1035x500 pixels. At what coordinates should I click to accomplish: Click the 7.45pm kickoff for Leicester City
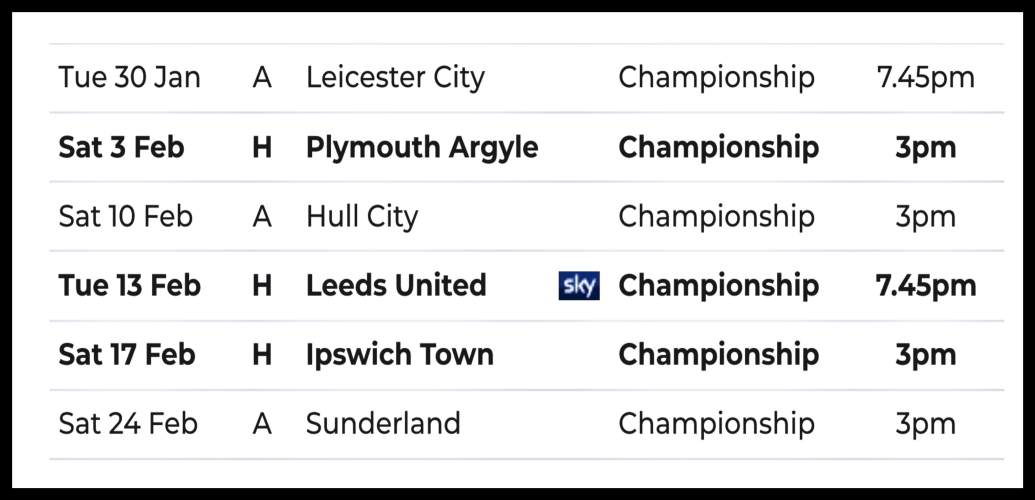(x=925, y=78)
